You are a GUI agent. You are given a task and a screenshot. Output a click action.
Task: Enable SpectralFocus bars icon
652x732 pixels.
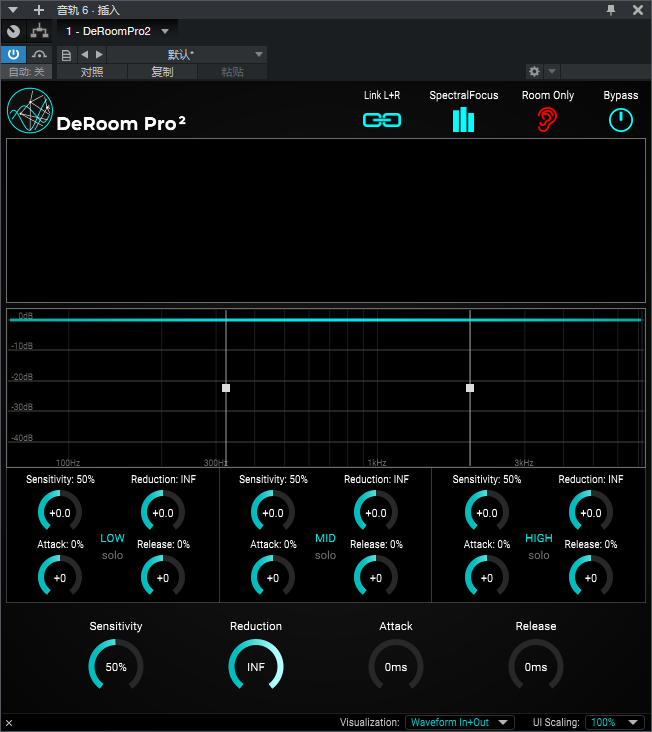463,120
